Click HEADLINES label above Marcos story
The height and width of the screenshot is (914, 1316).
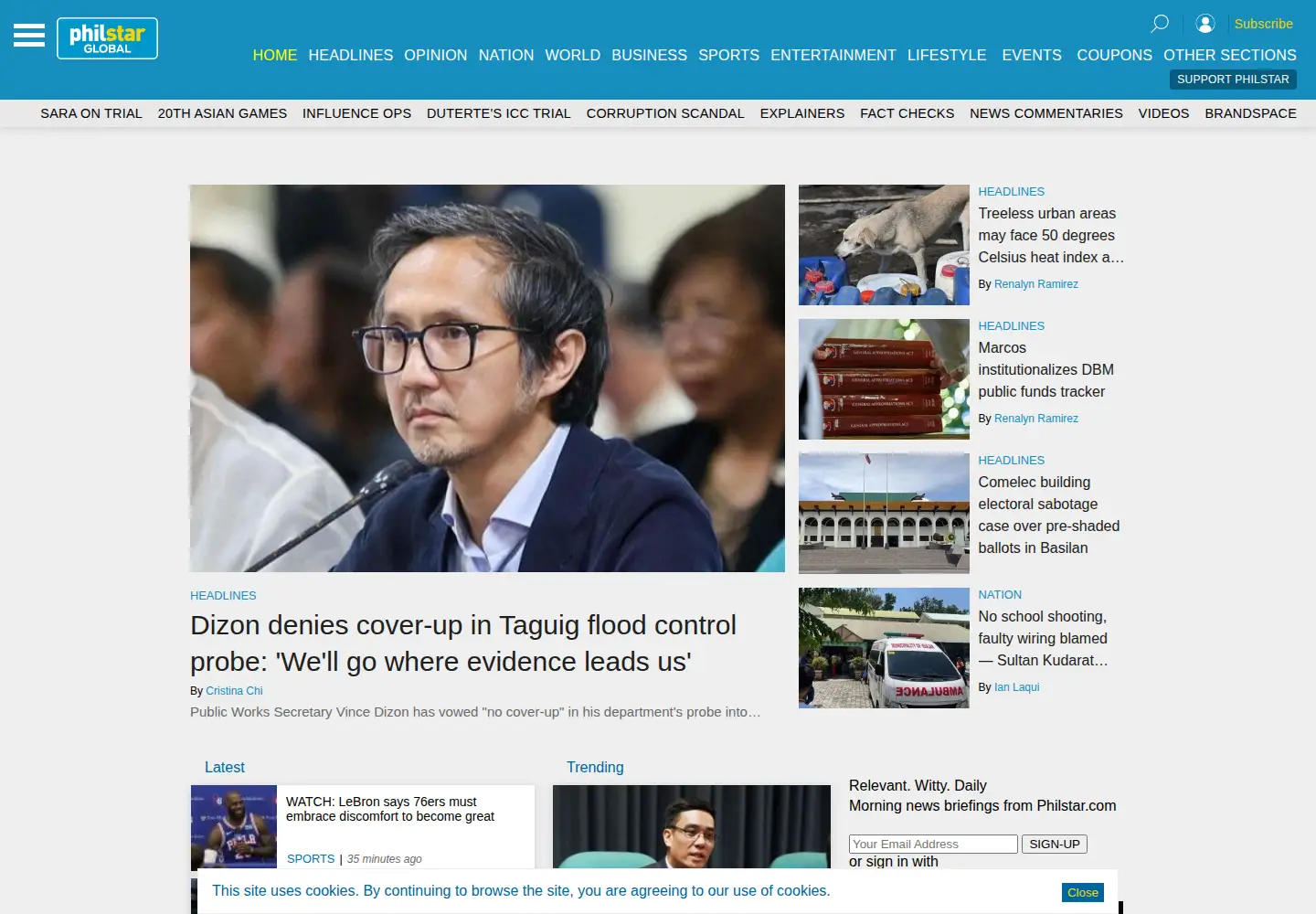(x=1011, y=326)
